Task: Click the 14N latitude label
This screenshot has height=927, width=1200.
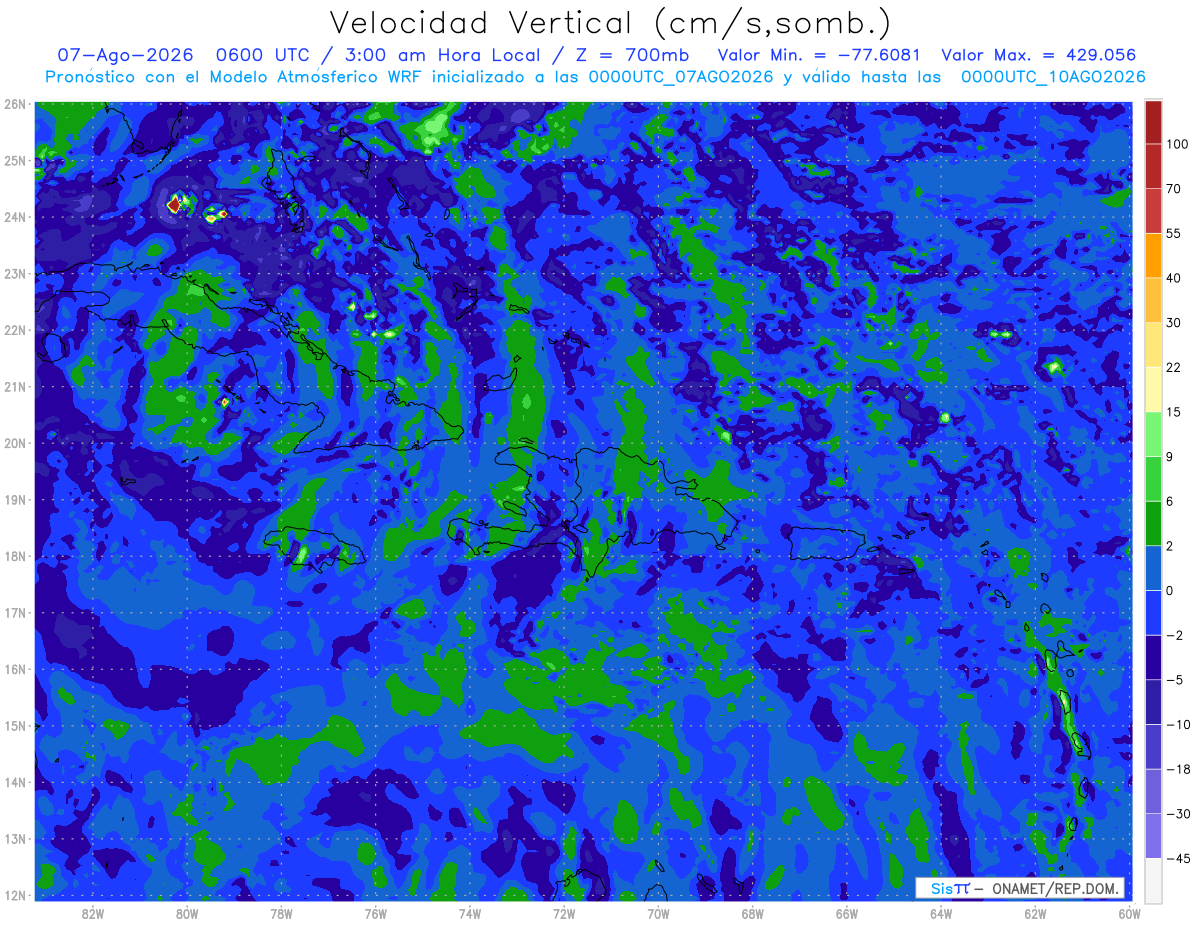Action: click(15, 782)
